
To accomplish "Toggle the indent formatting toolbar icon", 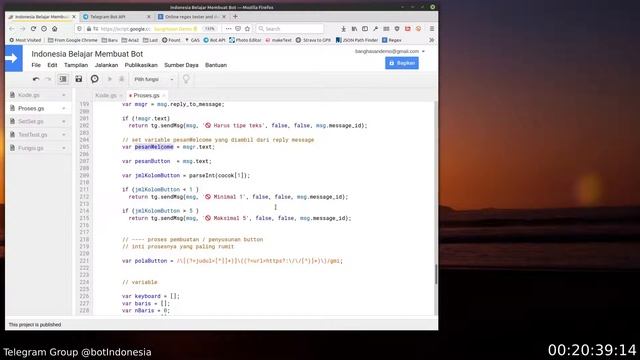I will pyautogui.click(x=63, y=79).
